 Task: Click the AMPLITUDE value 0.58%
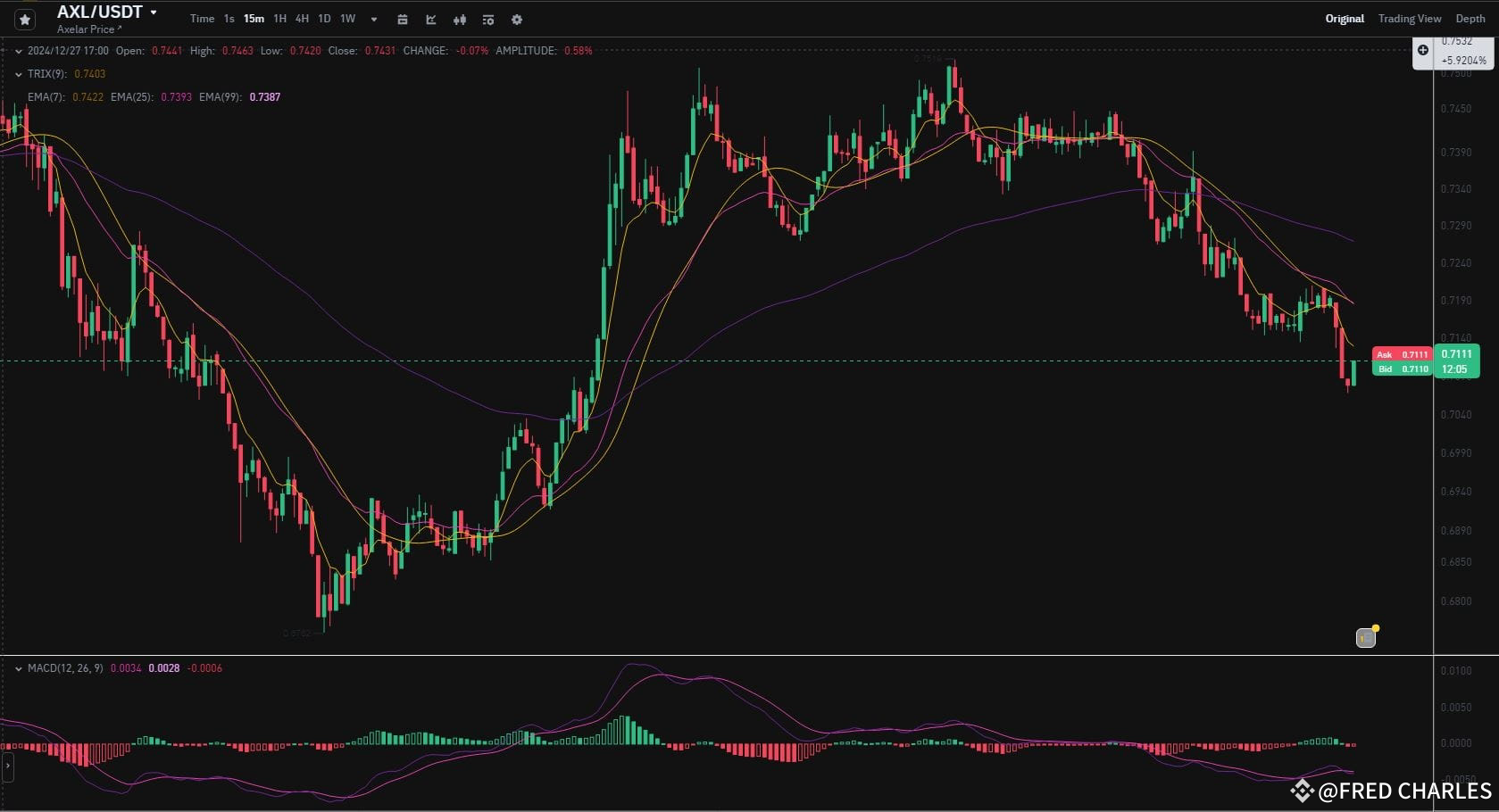[578, 51]
